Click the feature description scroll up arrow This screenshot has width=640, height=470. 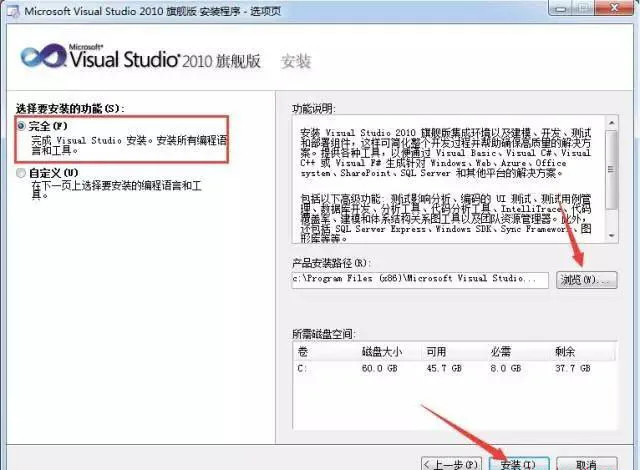[611, 122]
